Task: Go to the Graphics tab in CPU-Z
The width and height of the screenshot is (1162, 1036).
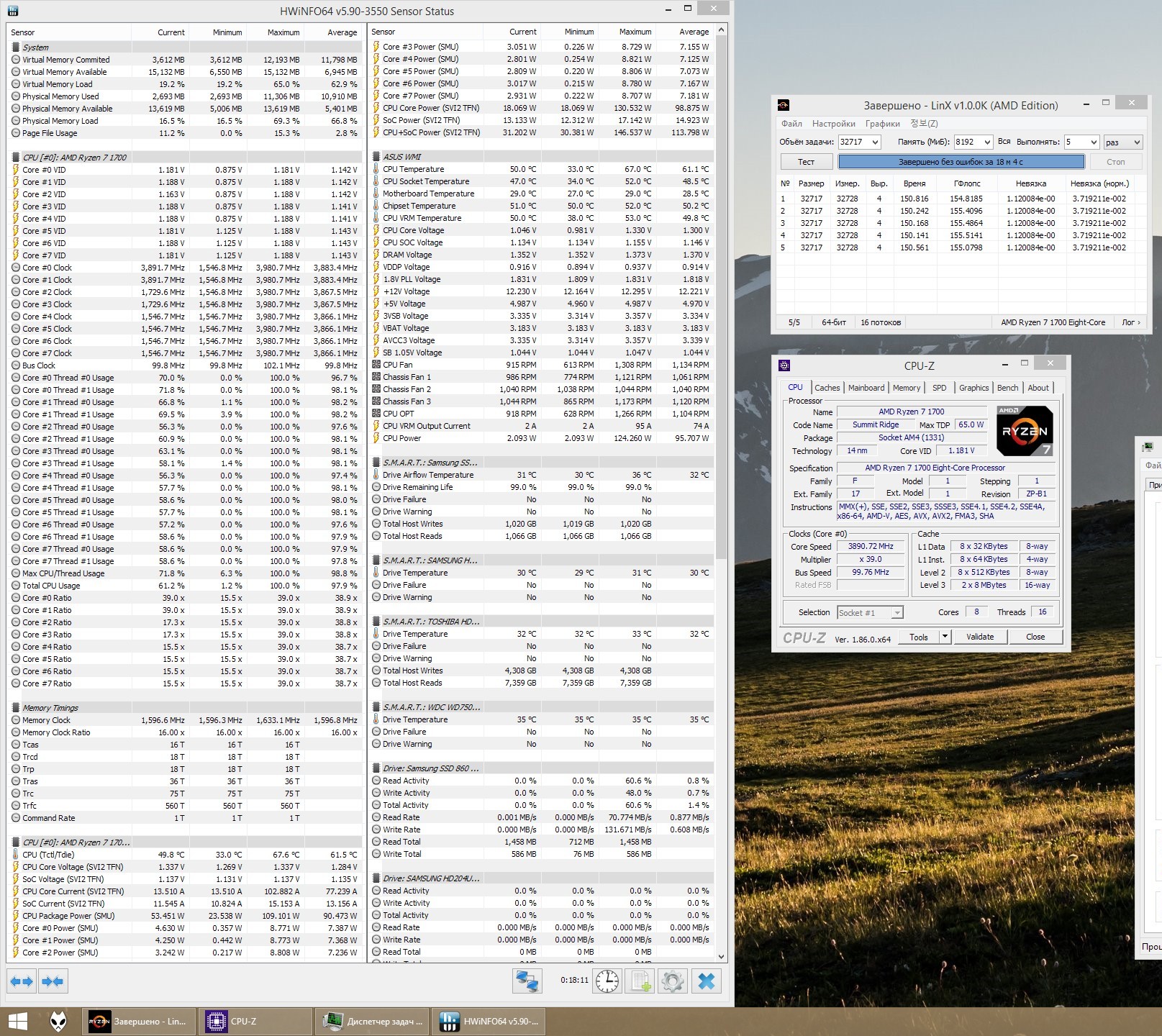Action: pyautogui.click(x=974, y=388)
